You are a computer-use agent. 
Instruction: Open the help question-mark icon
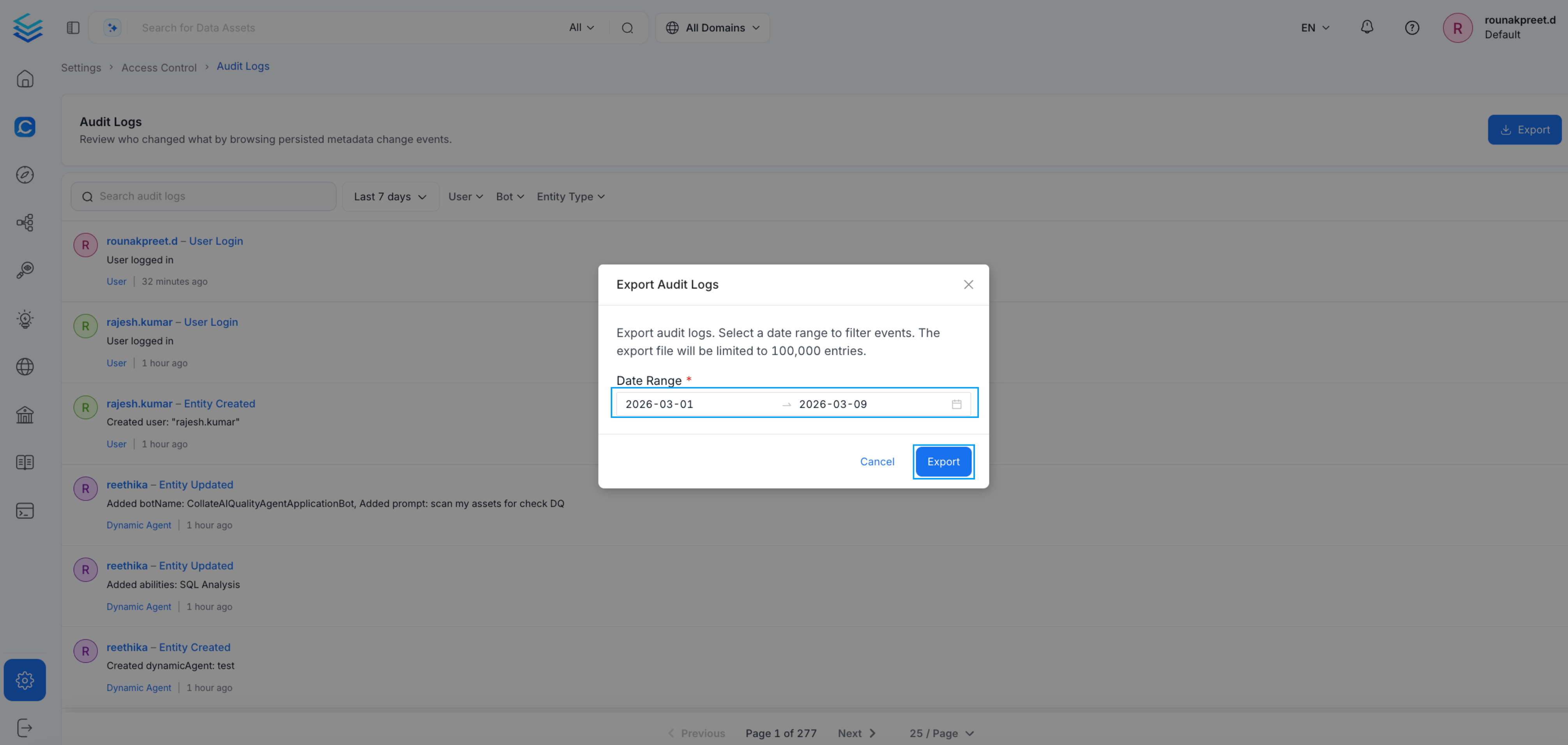(1412, 27)
